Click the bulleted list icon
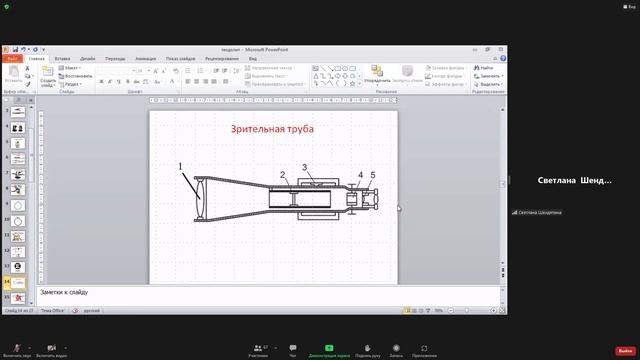This screenshot has width=640, height=360. click(x=188, y=71)
